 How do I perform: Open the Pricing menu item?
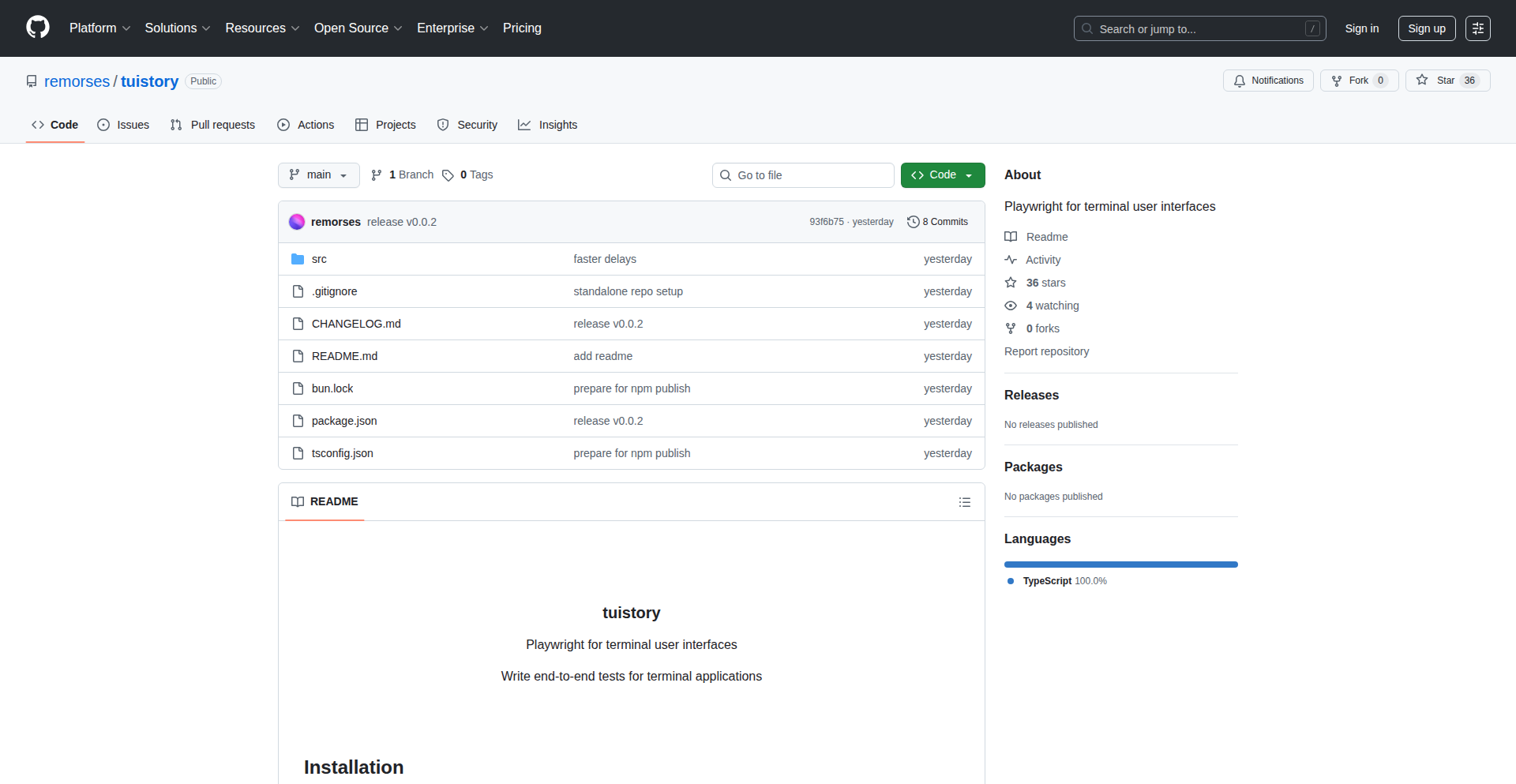522,28
